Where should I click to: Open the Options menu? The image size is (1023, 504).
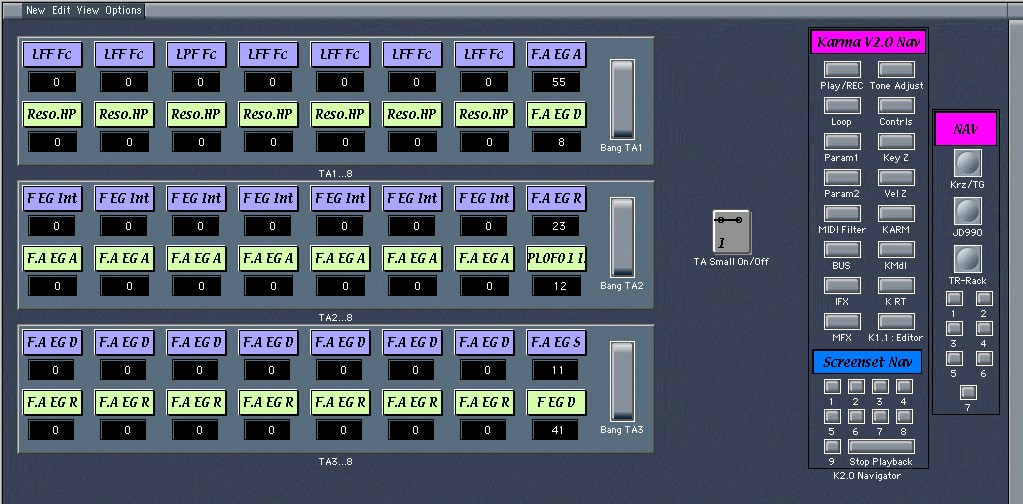pyautogui.click(x=123, y=10)
